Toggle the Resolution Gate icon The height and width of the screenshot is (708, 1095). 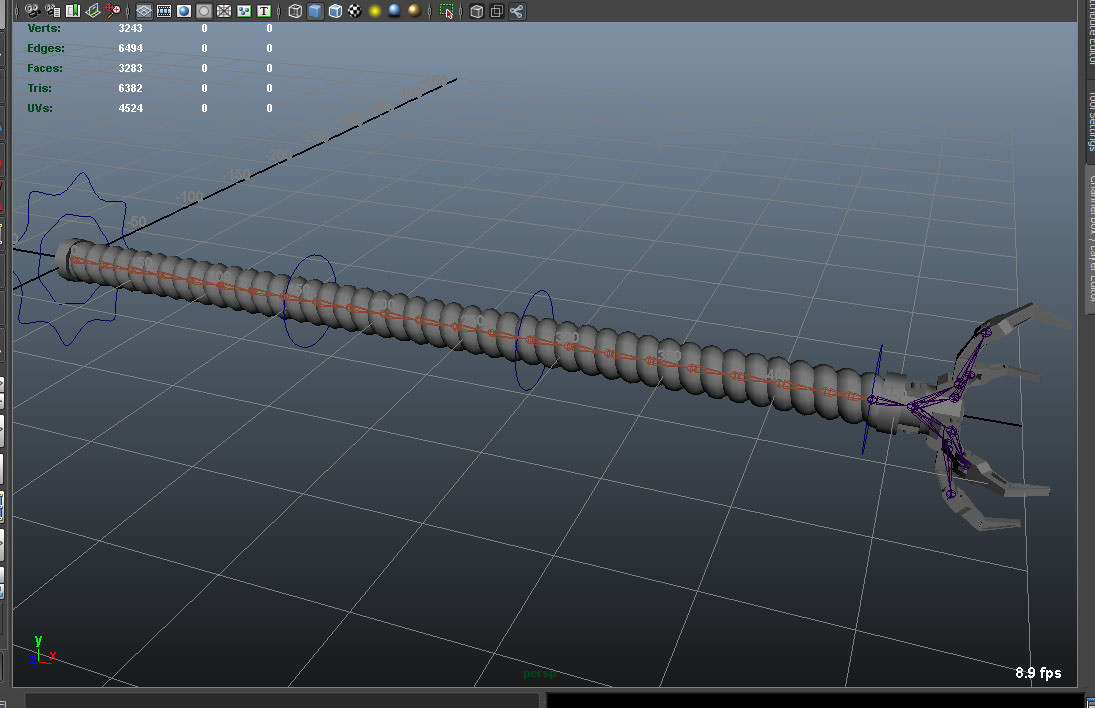click(184, 11)
